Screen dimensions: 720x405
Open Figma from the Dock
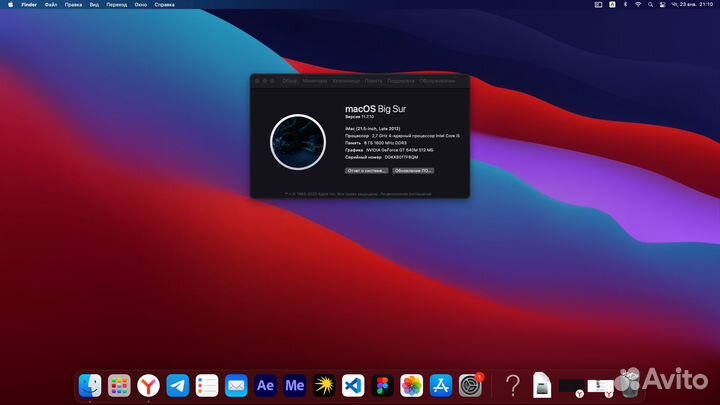click(x=382, y=385)
